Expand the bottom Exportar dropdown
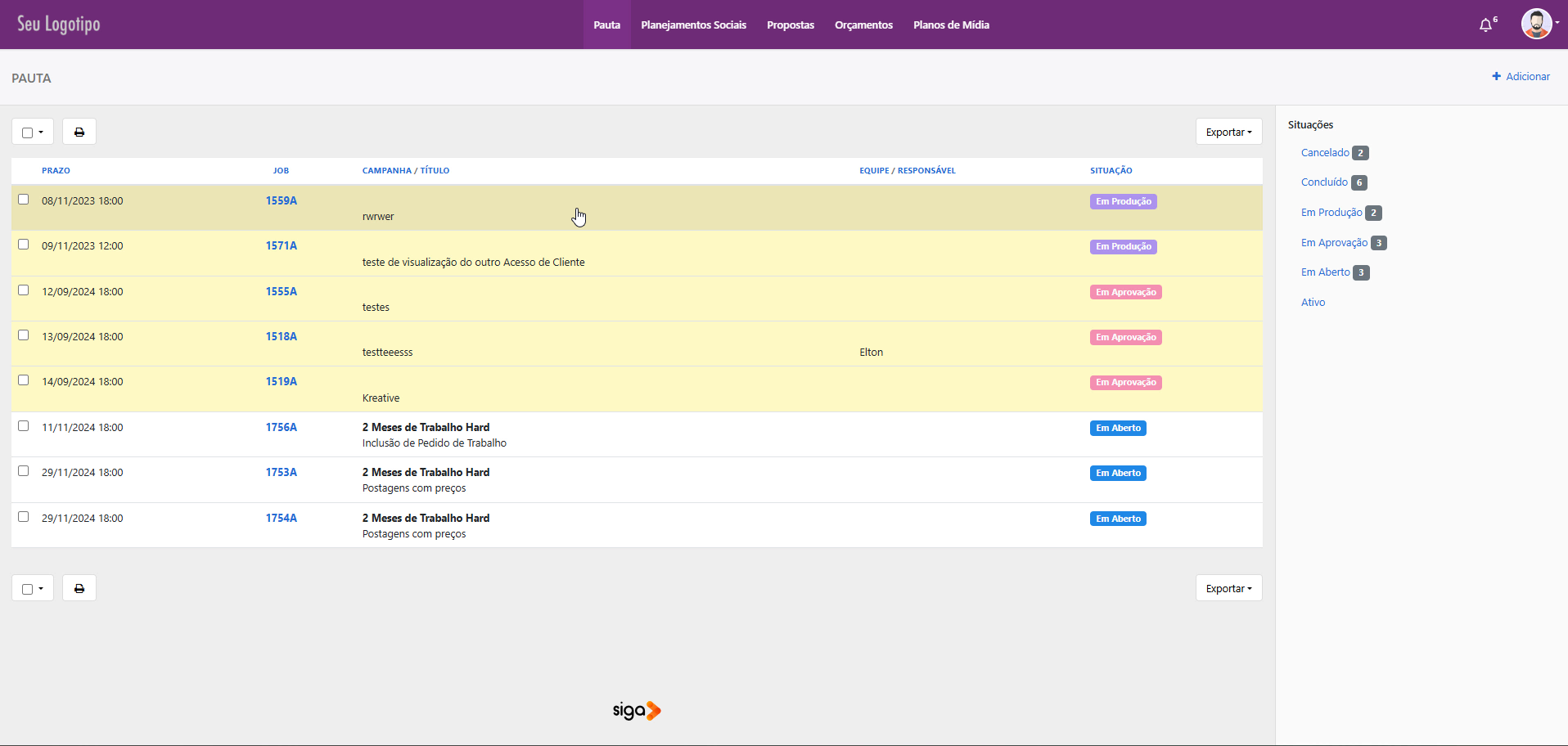The image size is (1568, 746). coord(1228,588)
